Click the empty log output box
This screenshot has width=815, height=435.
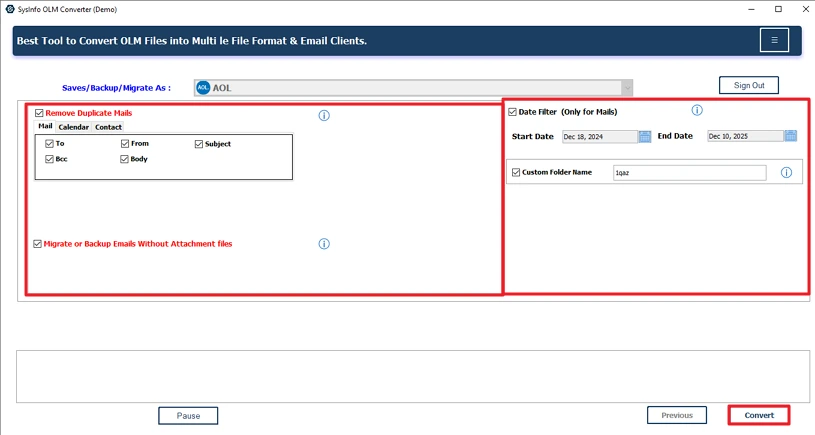coord(413,376)
